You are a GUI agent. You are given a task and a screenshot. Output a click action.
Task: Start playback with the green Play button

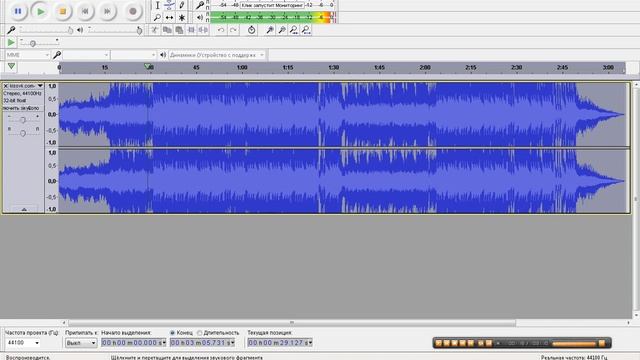[40, 11]
